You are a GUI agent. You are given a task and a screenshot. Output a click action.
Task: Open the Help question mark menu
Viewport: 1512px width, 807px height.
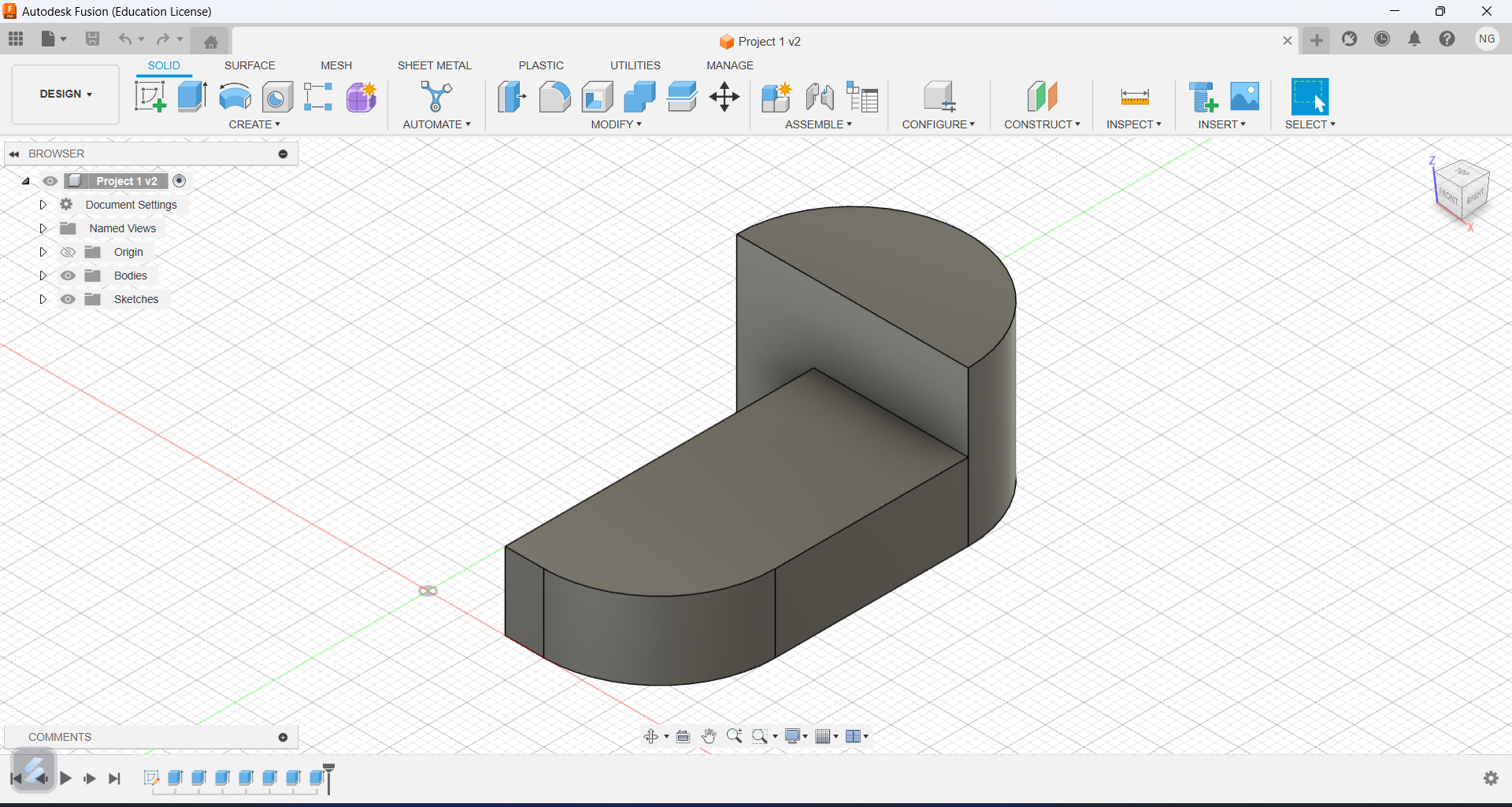pyautogui.click(x=1447, y=39)
